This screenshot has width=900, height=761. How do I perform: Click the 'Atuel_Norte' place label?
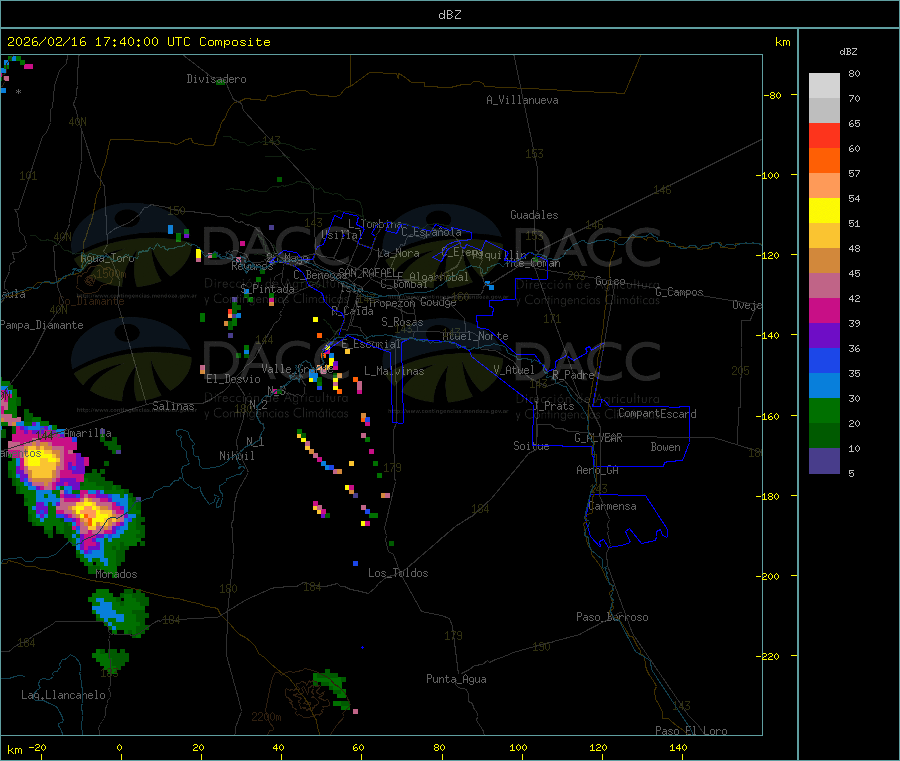475,336
